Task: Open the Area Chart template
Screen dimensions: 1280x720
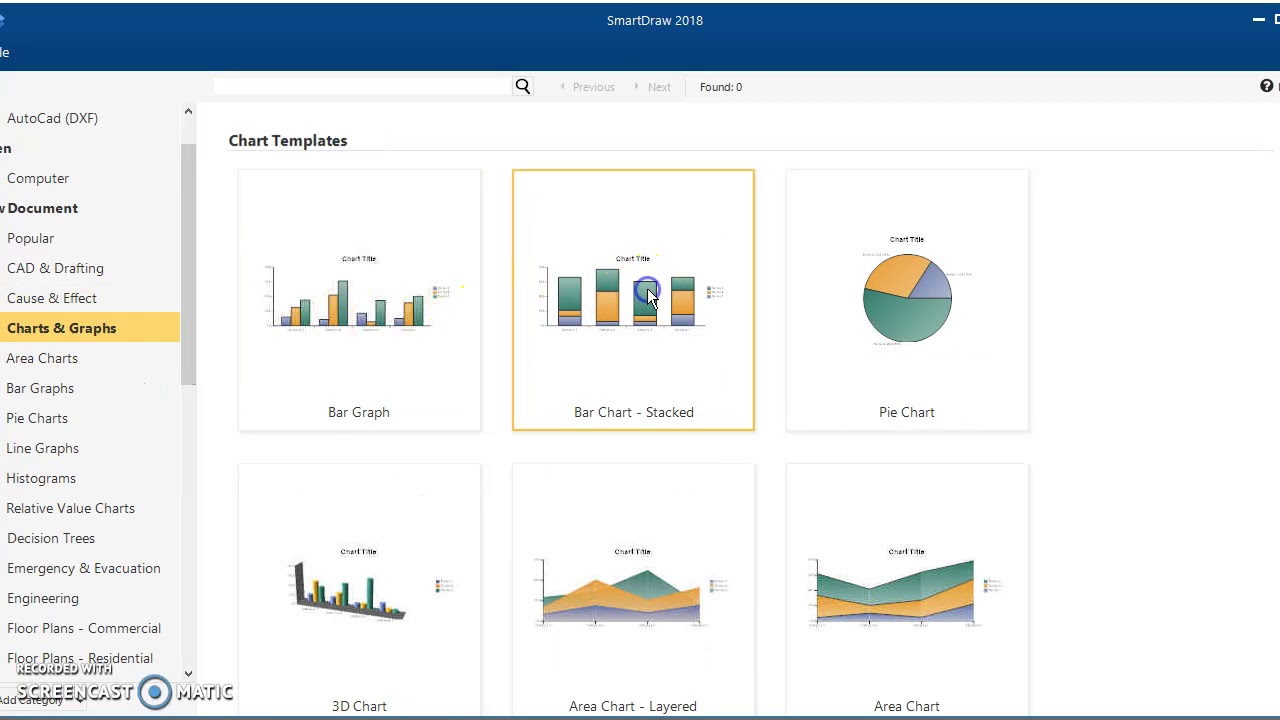Action: [907, 592]
